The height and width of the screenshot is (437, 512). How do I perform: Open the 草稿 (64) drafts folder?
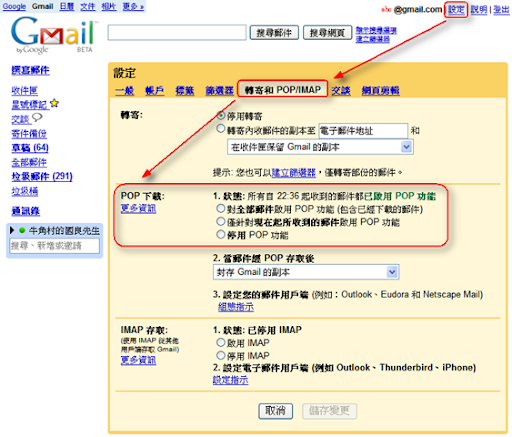[30, 147]
